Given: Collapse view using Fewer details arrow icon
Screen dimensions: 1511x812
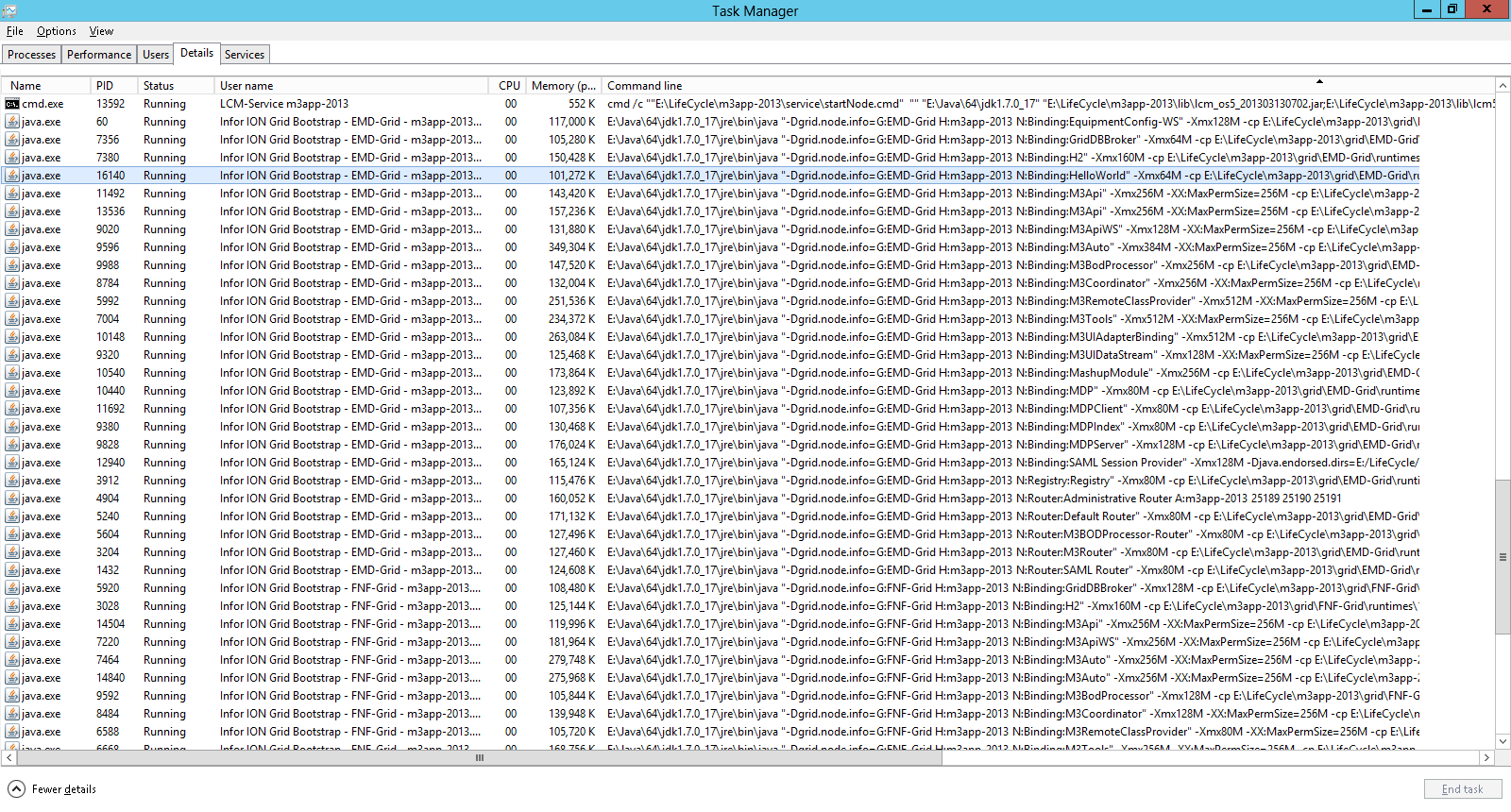Looking at the screenshot, I should [x=16, y=789].
